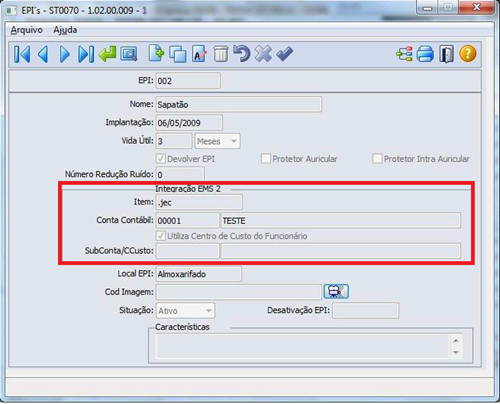Open the Meses unit dropdown

217,141
